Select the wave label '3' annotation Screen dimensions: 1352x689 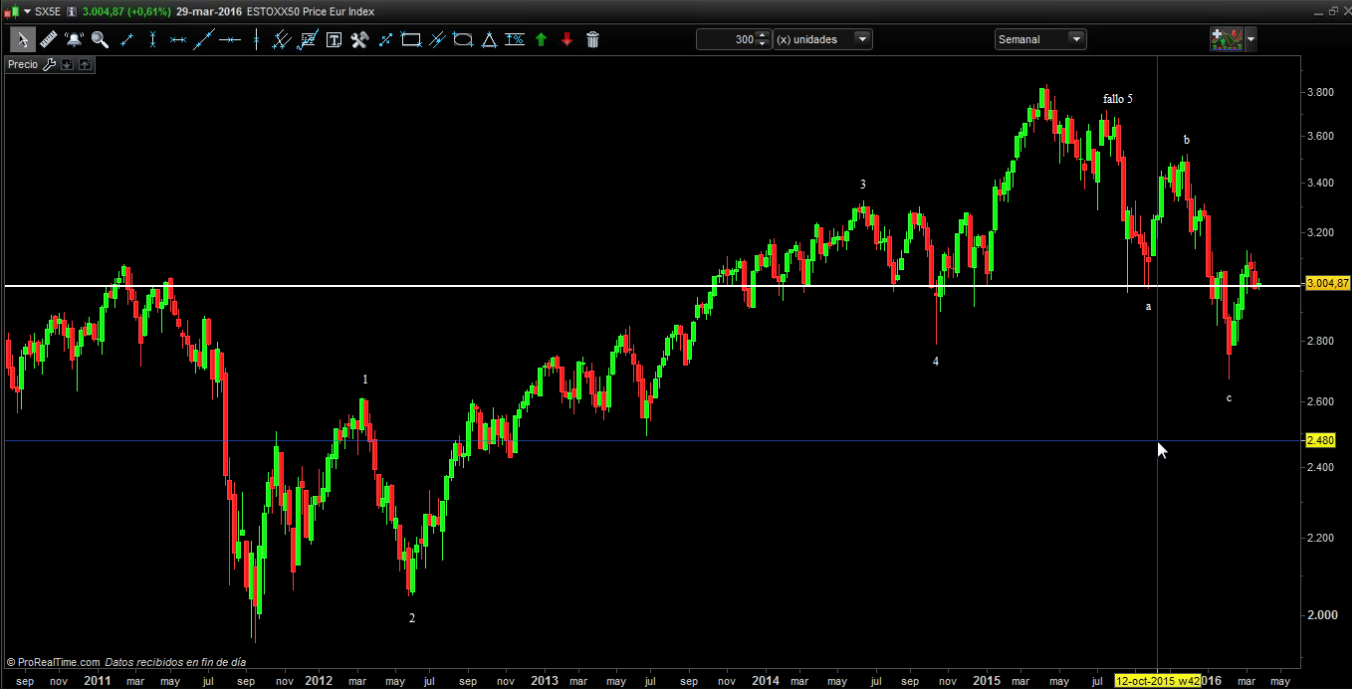click(863, 185)
